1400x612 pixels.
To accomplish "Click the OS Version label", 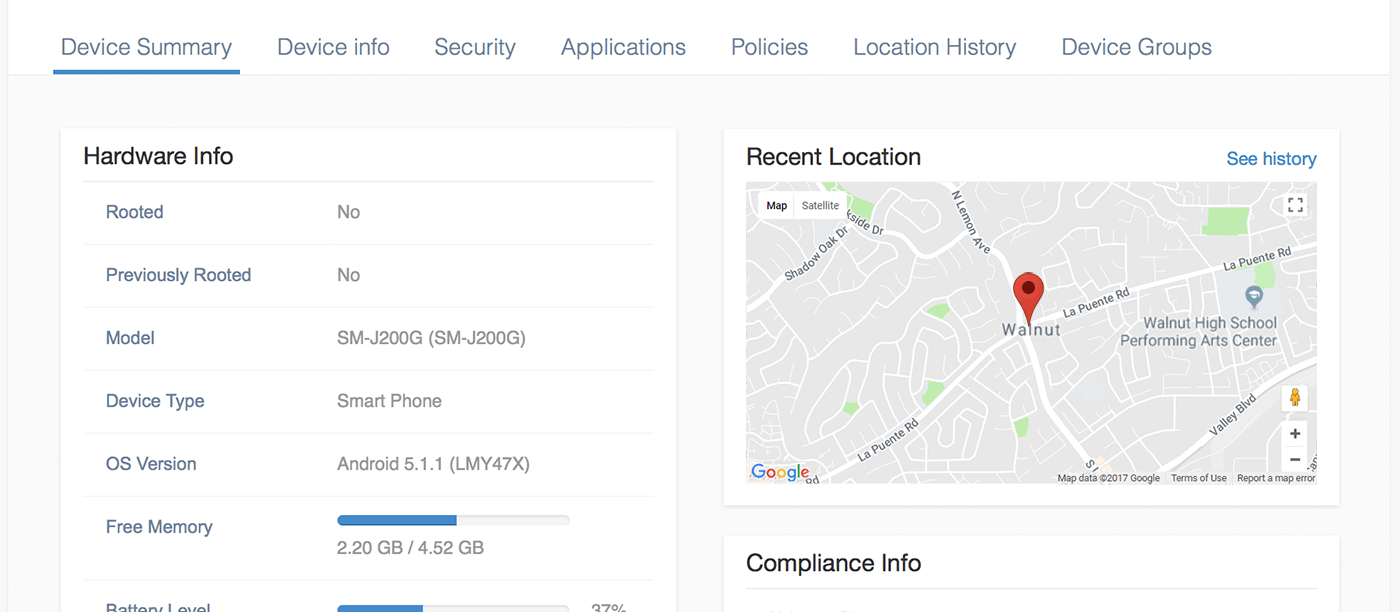I will pos(151,464).
